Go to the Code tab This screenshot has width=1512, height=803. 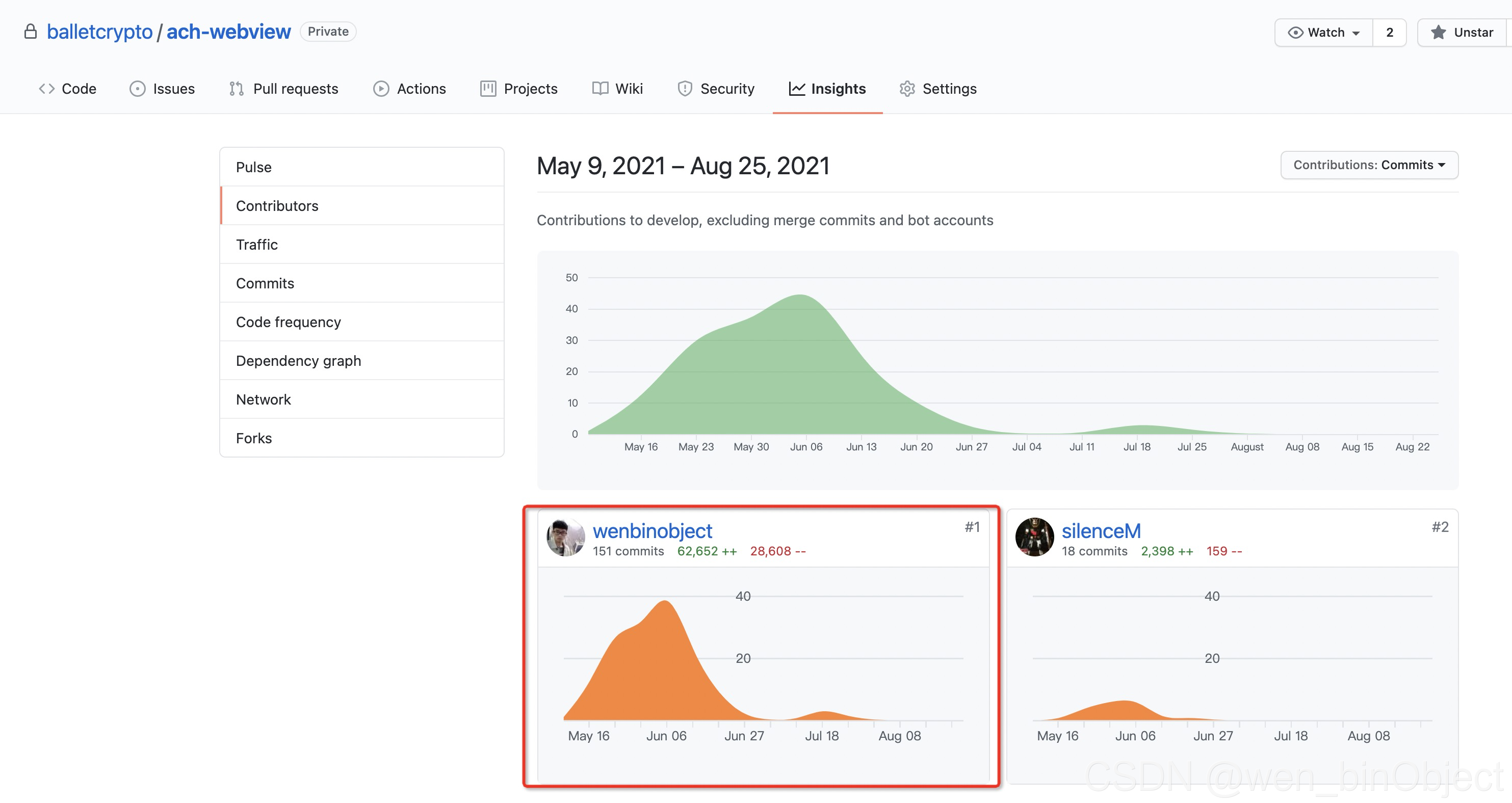67,89
